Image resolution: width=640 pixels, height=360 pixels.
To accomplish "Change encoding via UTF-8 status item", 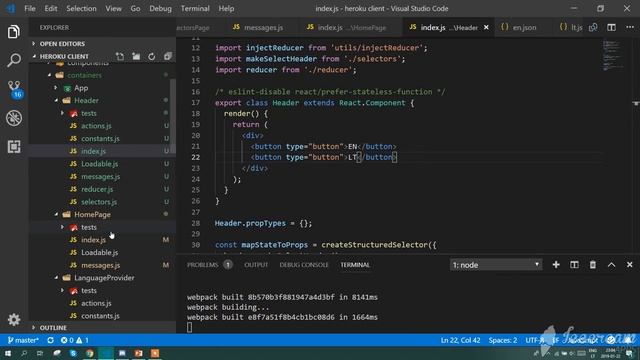I will pos(534,340).
